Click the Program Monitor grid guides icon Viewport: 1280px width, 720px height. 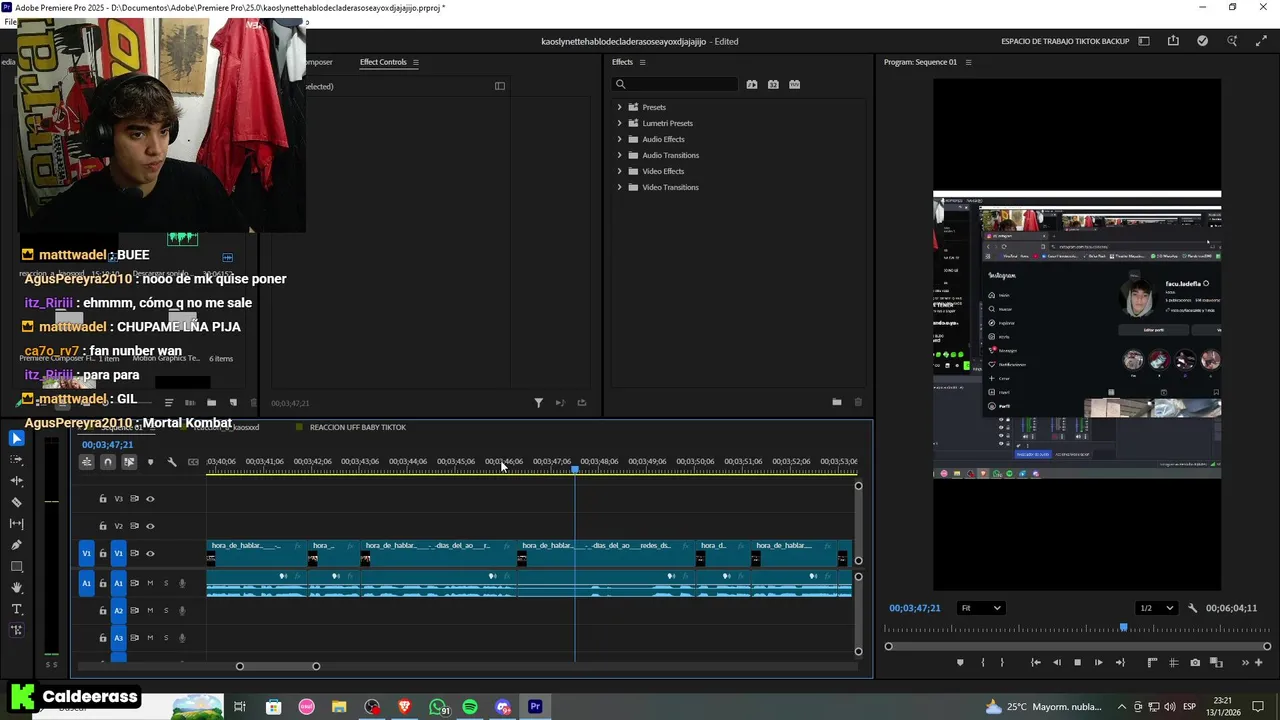point(1173,662)
